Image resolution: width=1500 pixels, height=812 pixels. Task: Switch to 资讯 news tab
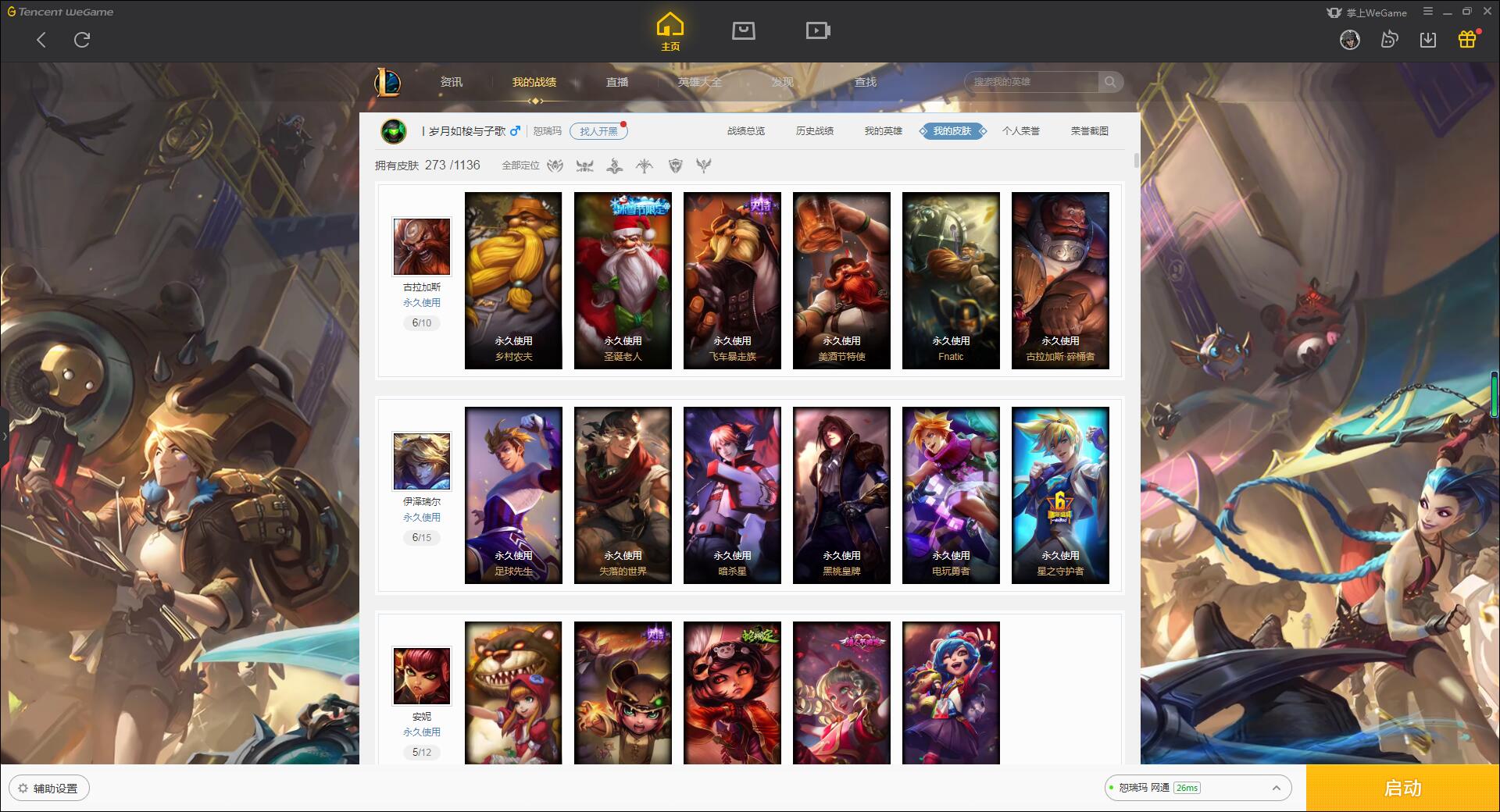[451, 82]
